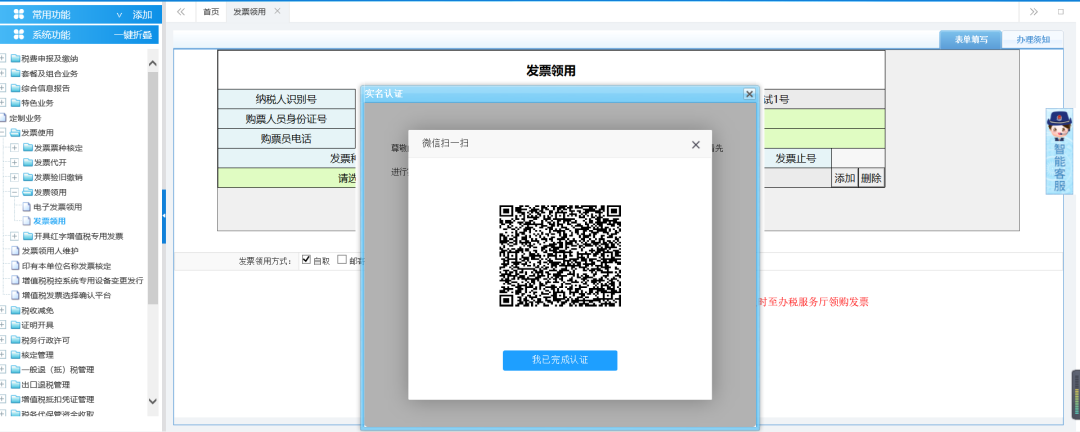Expand the 开具红字增值税专用发票 node
This screenshot has width=1080, height=432.
point(14,236)
